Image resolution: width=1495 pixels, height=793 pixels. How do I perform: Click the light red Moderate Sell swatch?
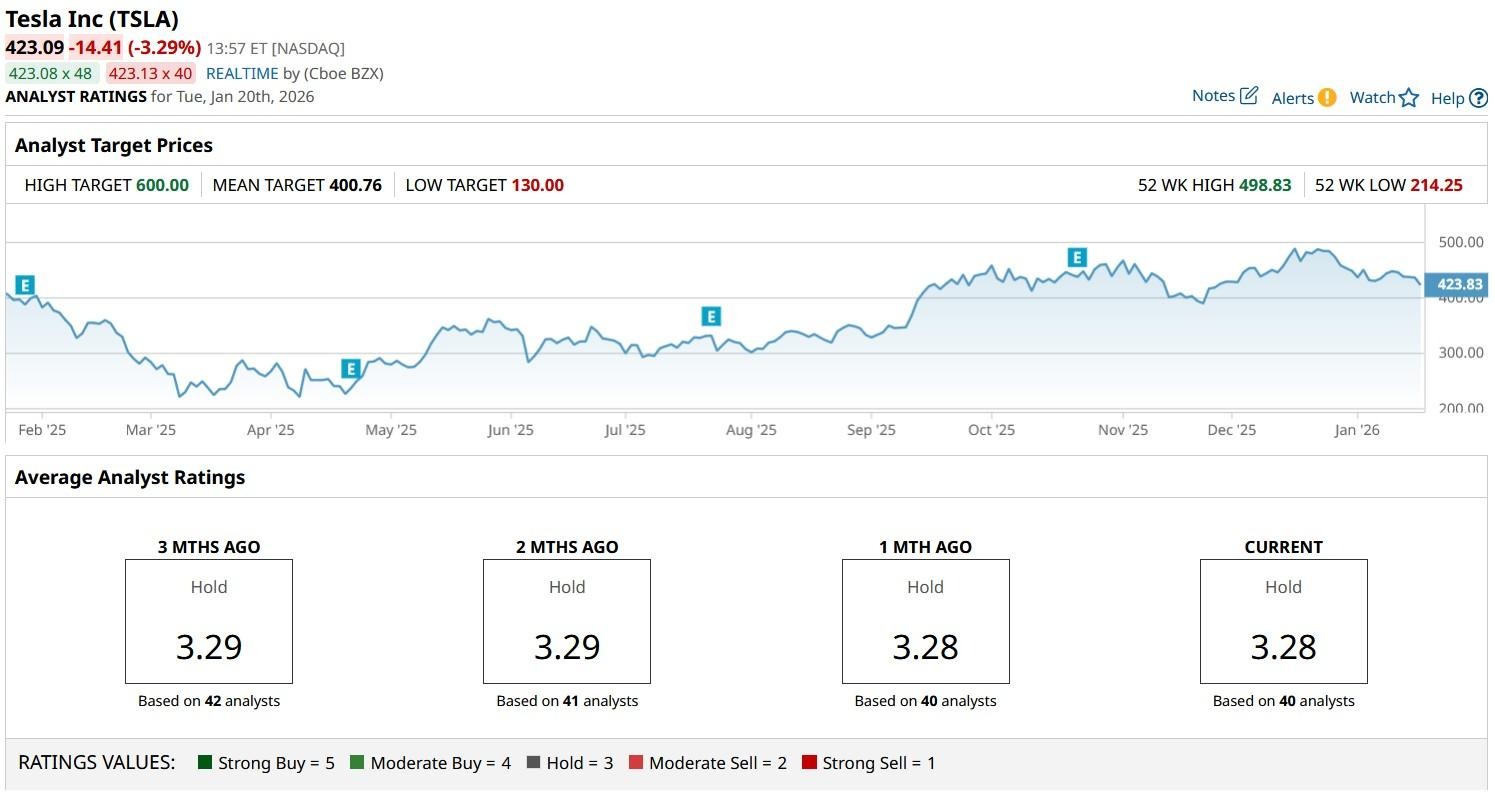(636, 763)
